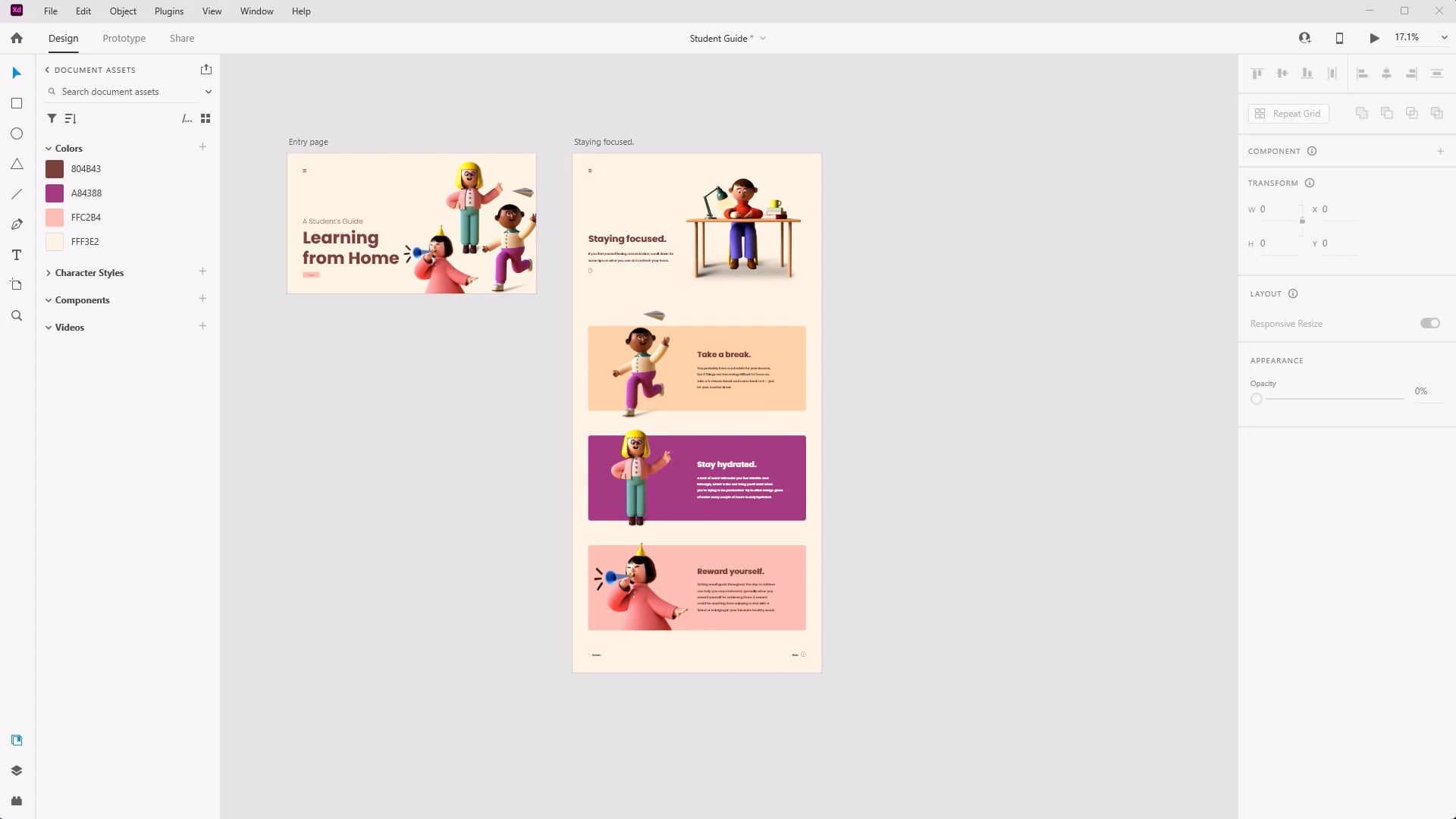Click the Desktop Preview play button
Viewport: 1456px width, 819px height.
click(1374, 38)
